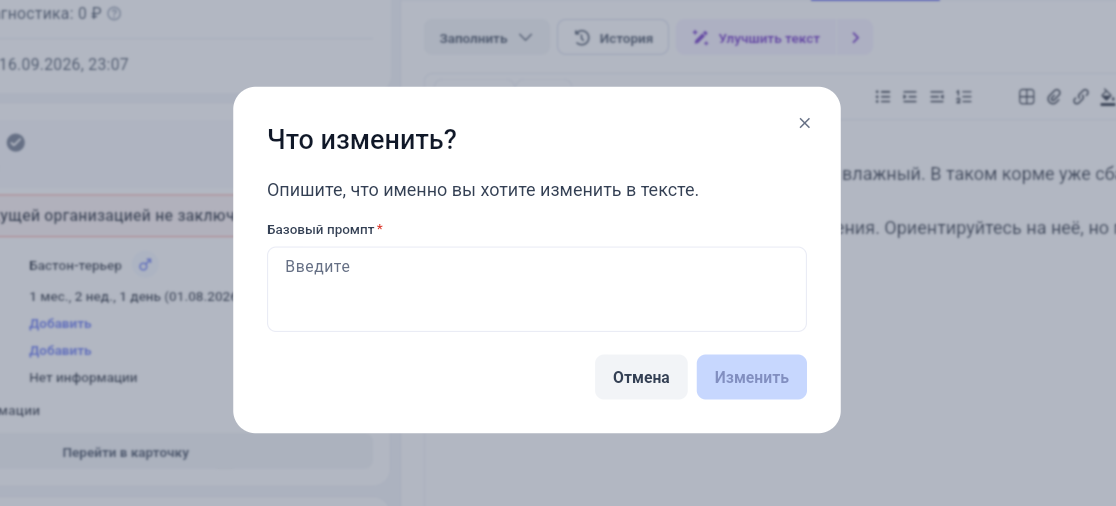The width and height of the screenshot is (1116, 506).
Task: Click the date '16.09.2026, 23:07'
Action: (64, 65)
